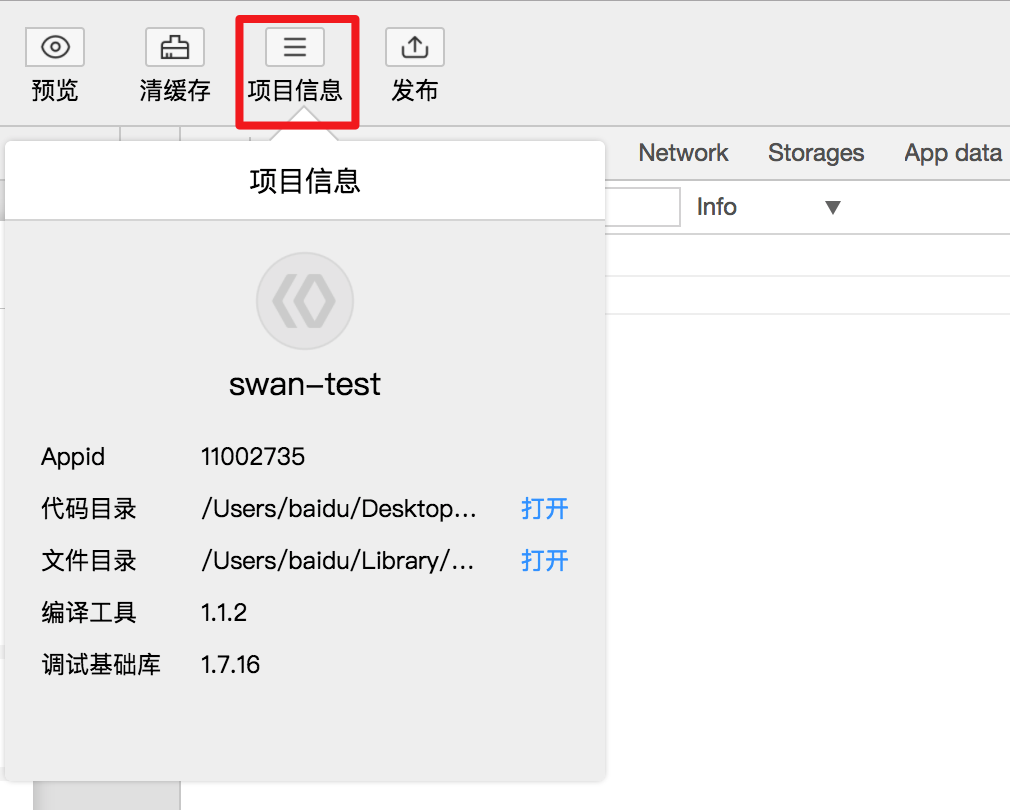Click the swan-test project logo icon
1010x810 pixels.
pyautogui.click(x=305, y=300)
